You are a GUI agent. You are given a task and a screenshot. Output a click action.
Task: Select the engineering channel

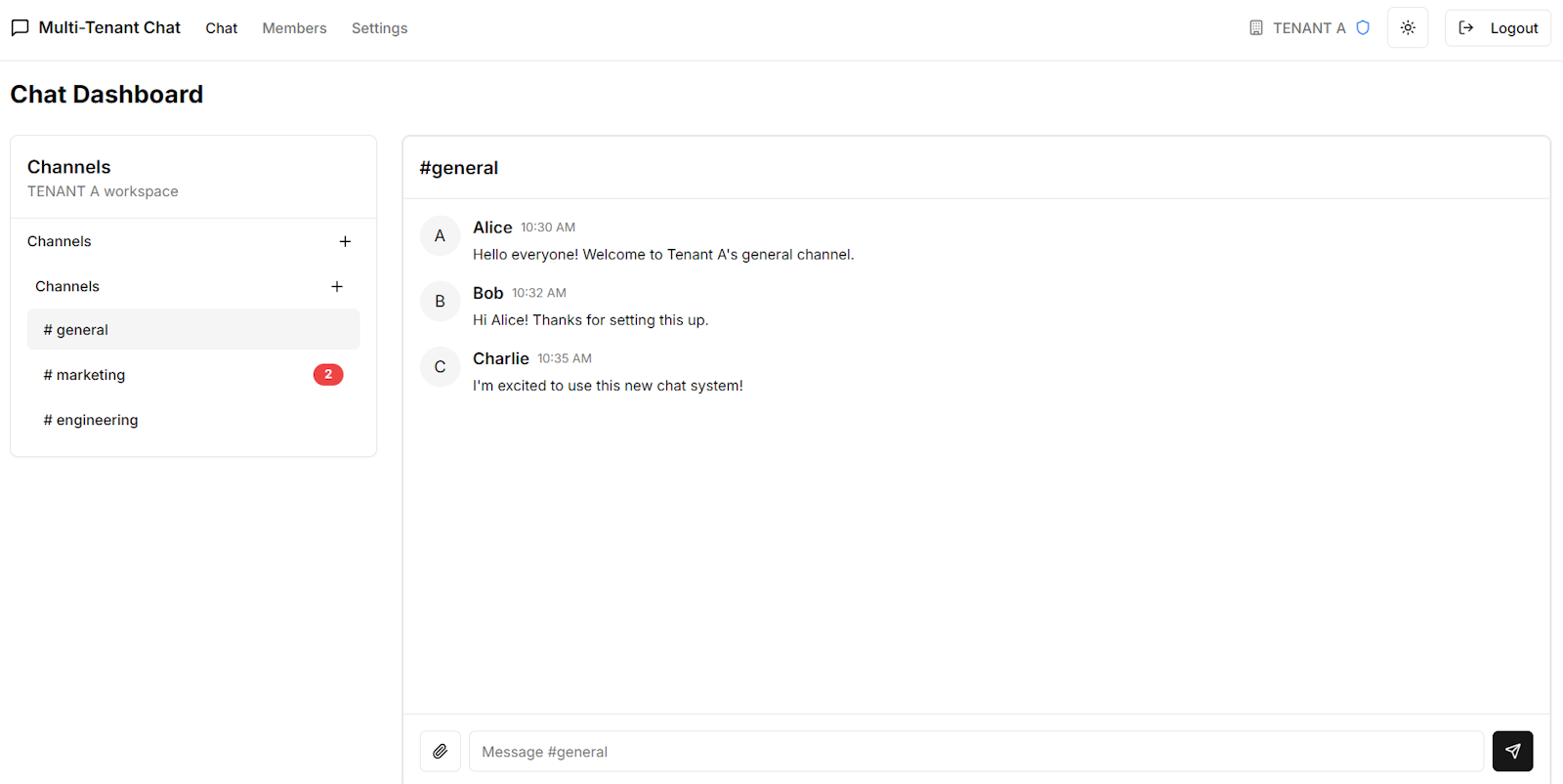[x=90, y=419]
